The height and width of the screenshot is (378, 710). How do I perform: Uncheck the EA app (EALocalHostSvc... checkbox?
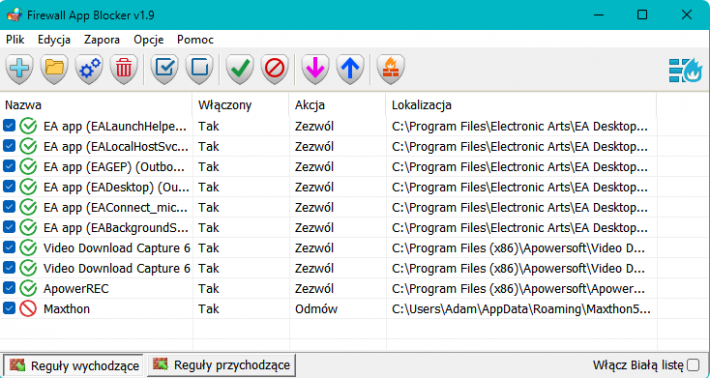coord(9,146)
